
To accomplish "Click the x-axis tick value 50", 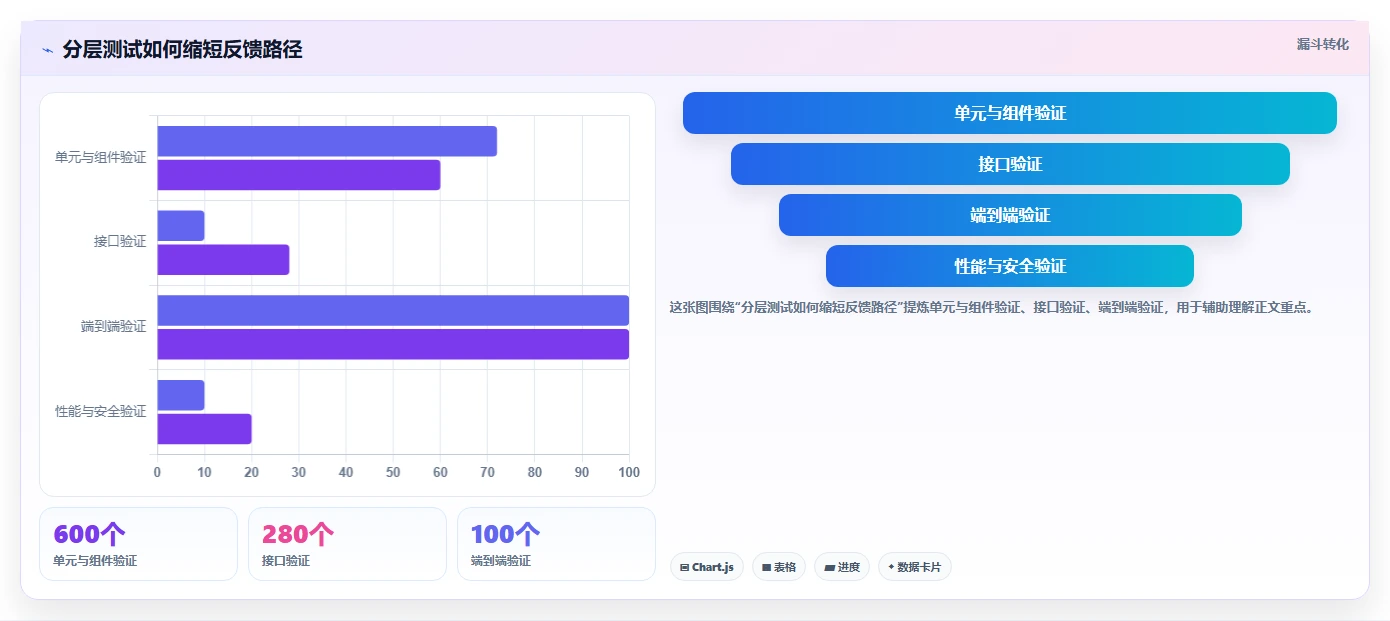I will point(393,472).
